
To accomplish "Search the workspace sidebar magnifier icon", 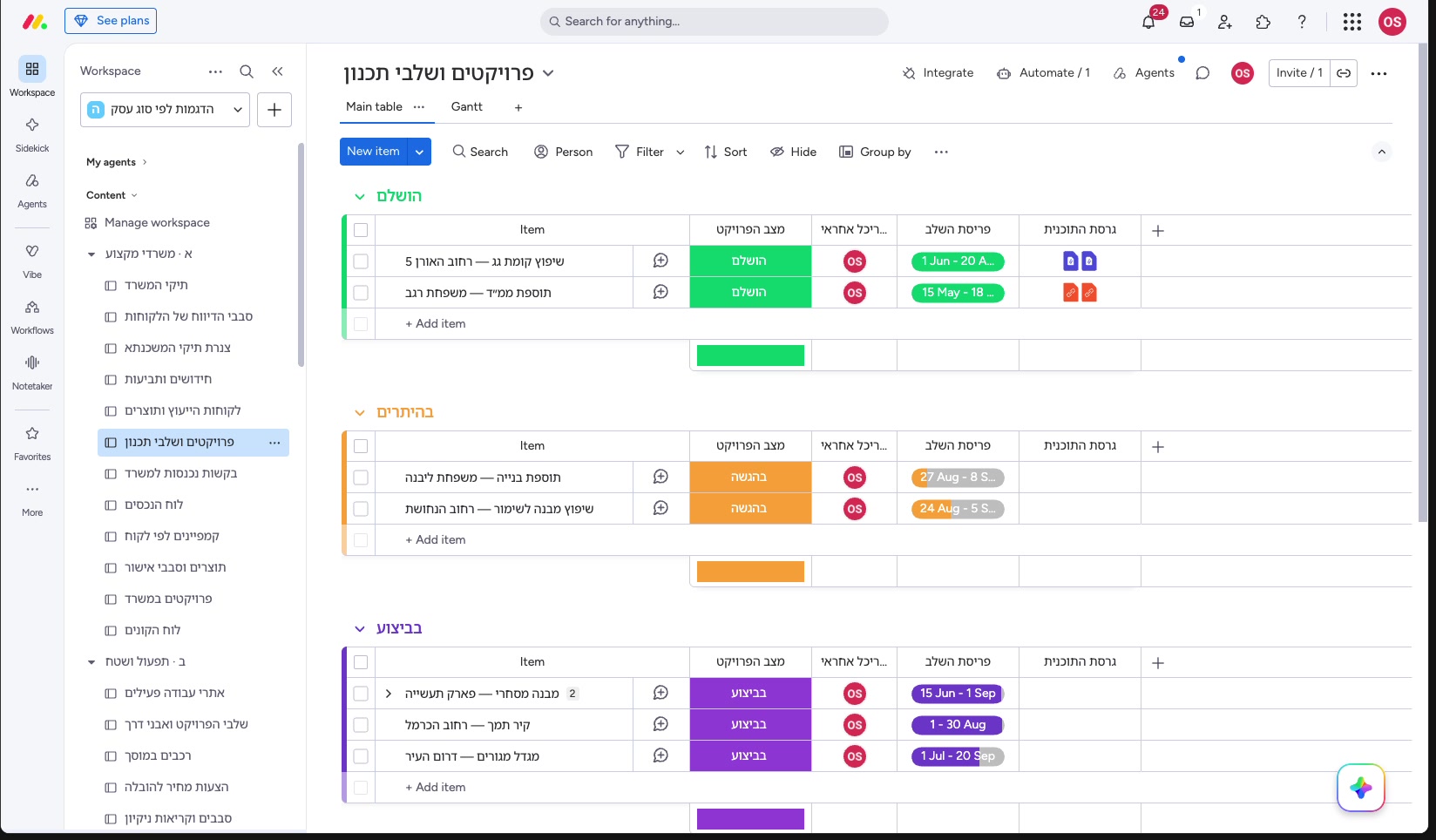I will click(247, 71).
